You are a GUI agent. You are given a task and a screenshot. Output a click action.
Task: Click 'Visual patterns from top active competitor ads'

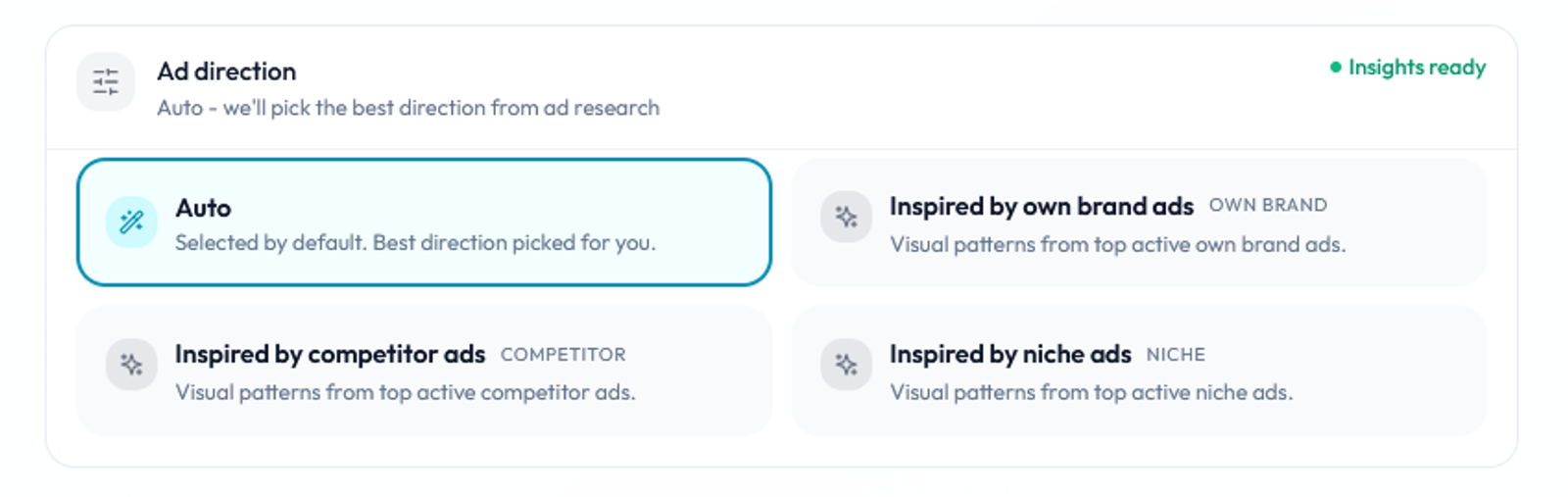pos(405,392)
